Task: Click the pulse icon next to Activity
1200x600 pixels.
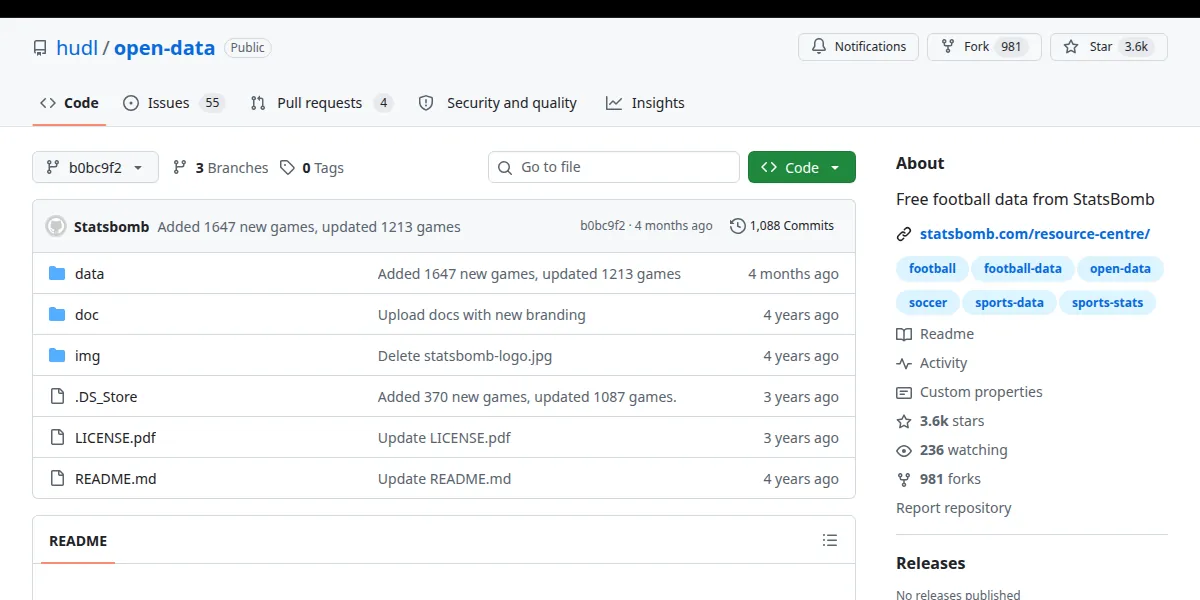Action: (904, 363)
